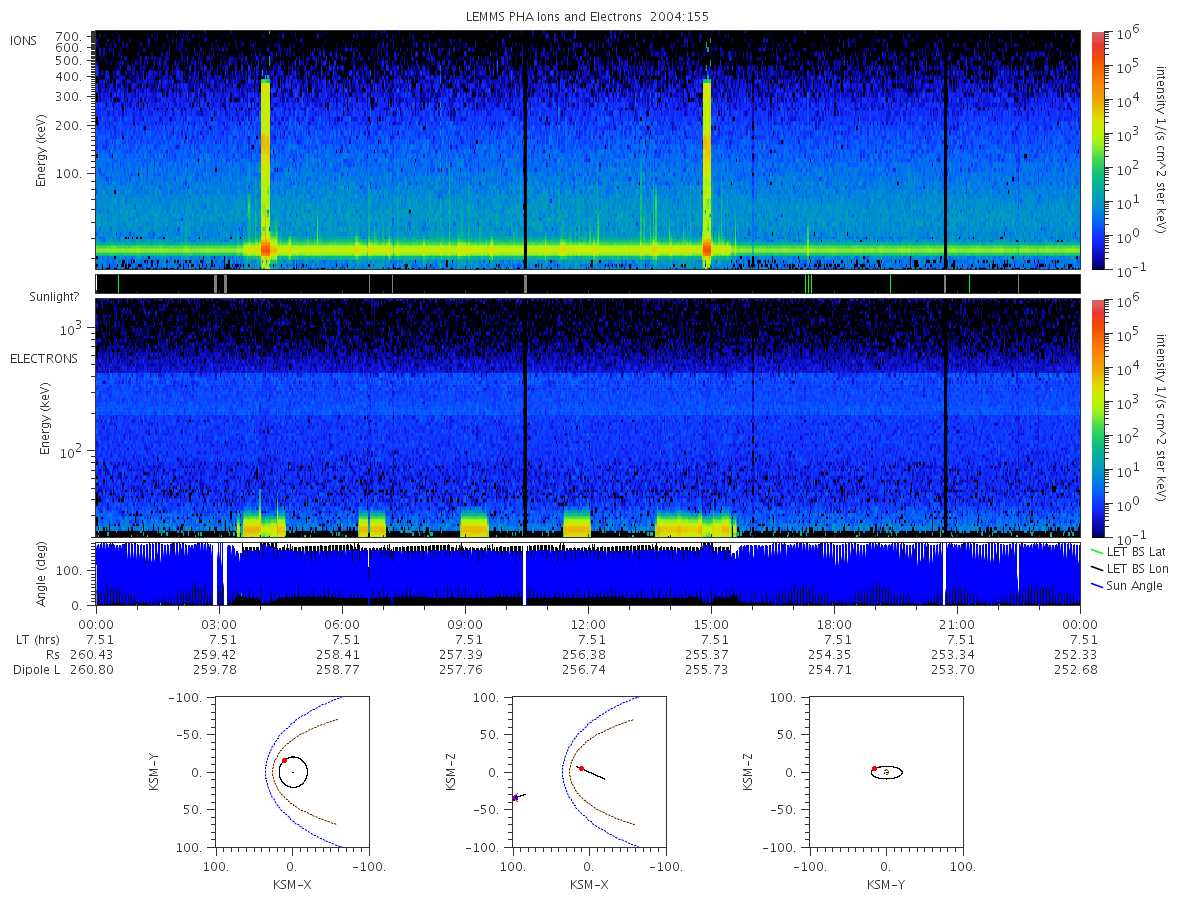Click the ELECTRONS panel label
This screenshot has width=1200, height=900.
click(x=44, y=358)
